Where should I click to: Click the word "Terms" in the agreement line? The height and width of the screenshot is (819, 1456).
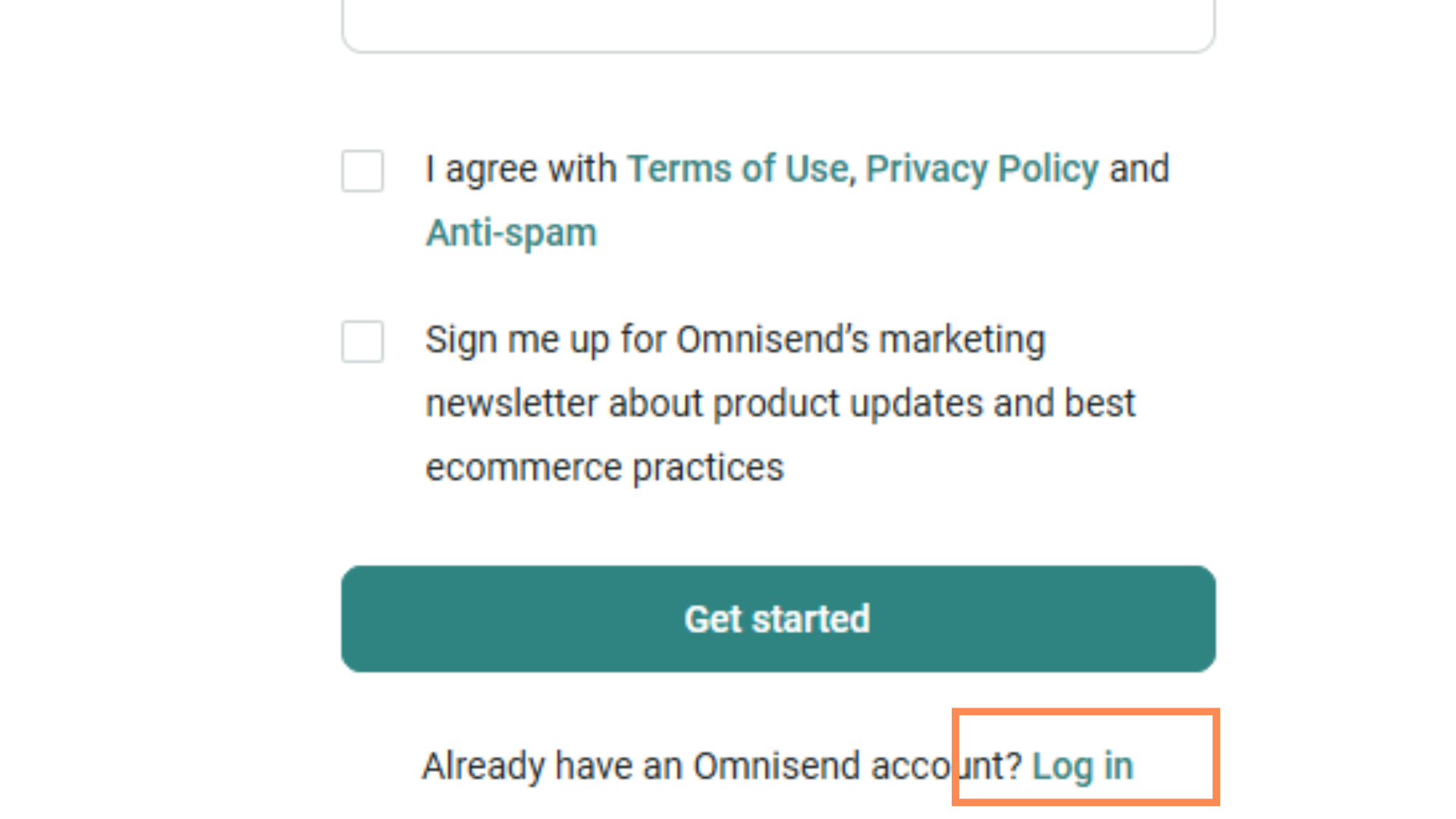[679, 168]
